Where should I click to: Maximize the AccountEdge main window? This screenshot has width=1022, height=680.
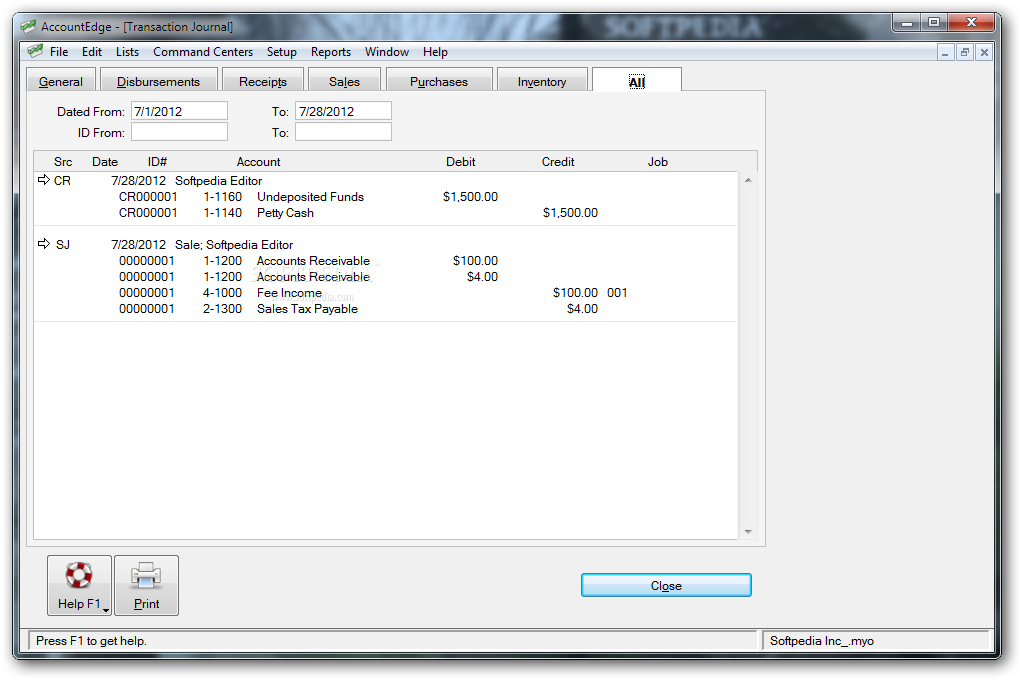click(x=933, y=23)
